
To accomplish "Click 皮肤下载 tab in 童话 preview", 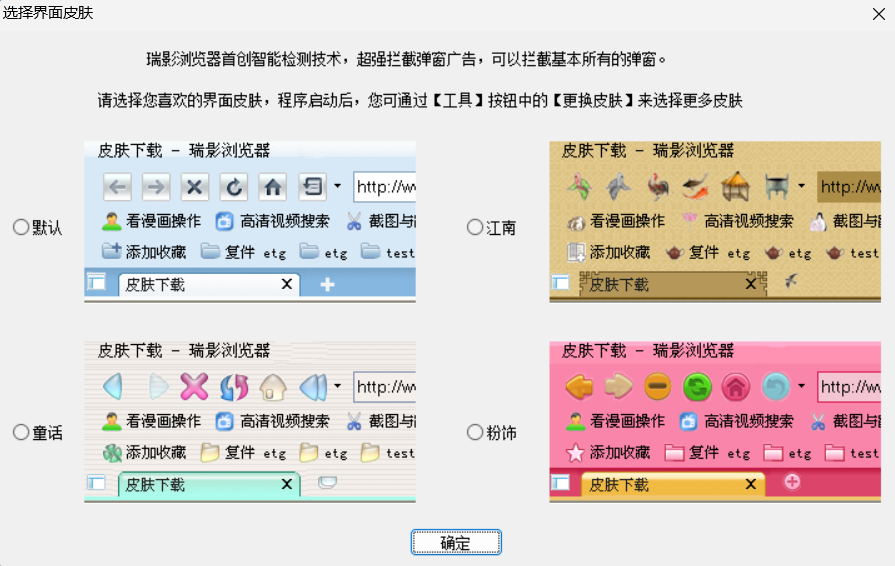I will point(209,484).
